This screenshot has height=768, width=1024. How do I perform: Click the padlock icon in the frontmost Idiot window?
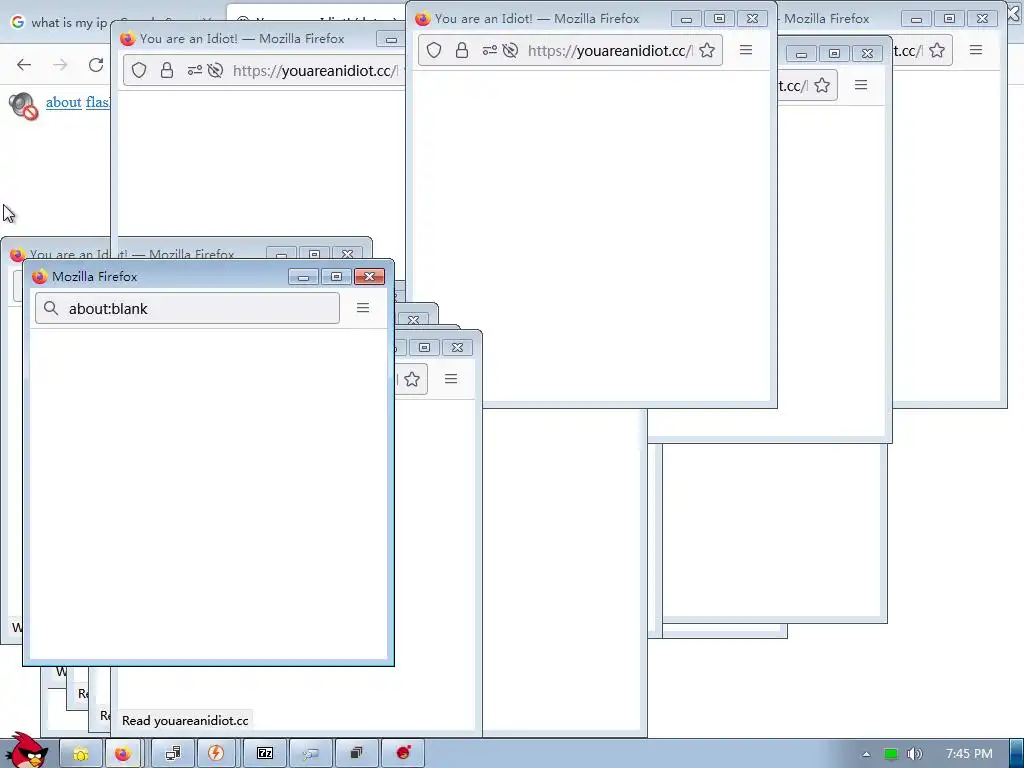[462, 50]
